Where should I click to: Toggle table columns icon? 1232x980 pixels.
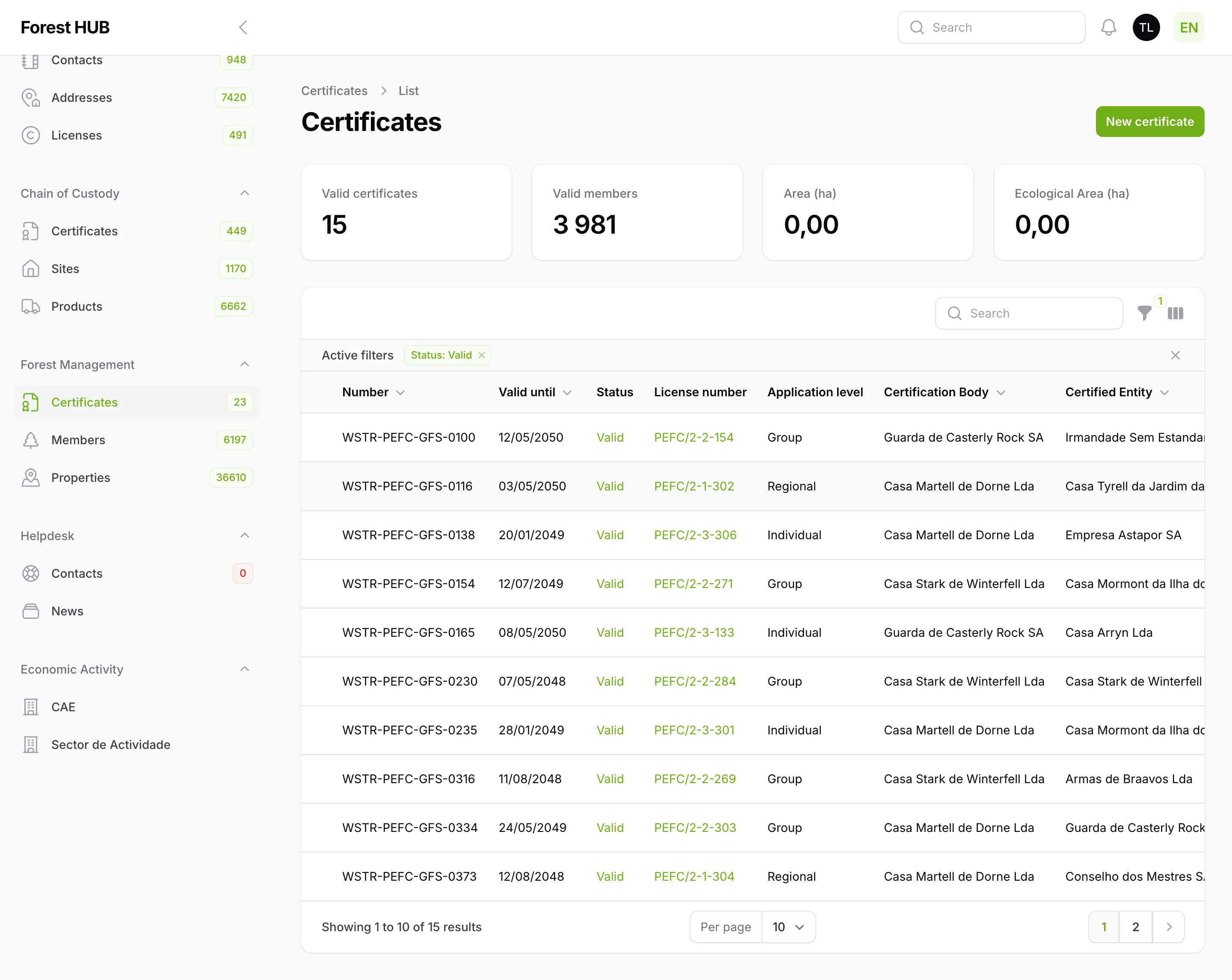click(1176, 313)
